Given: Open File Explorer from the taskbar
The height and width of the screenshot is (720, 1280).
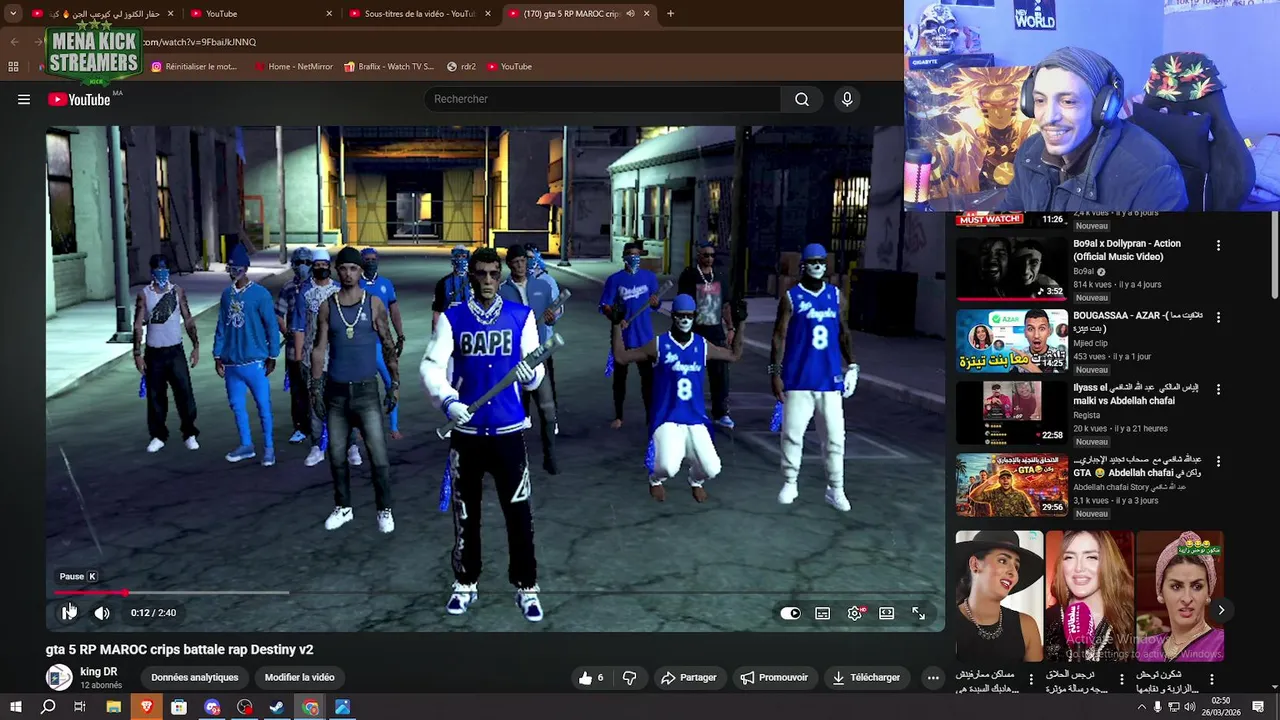Looking at the screenshot, I should coord(113,707).
